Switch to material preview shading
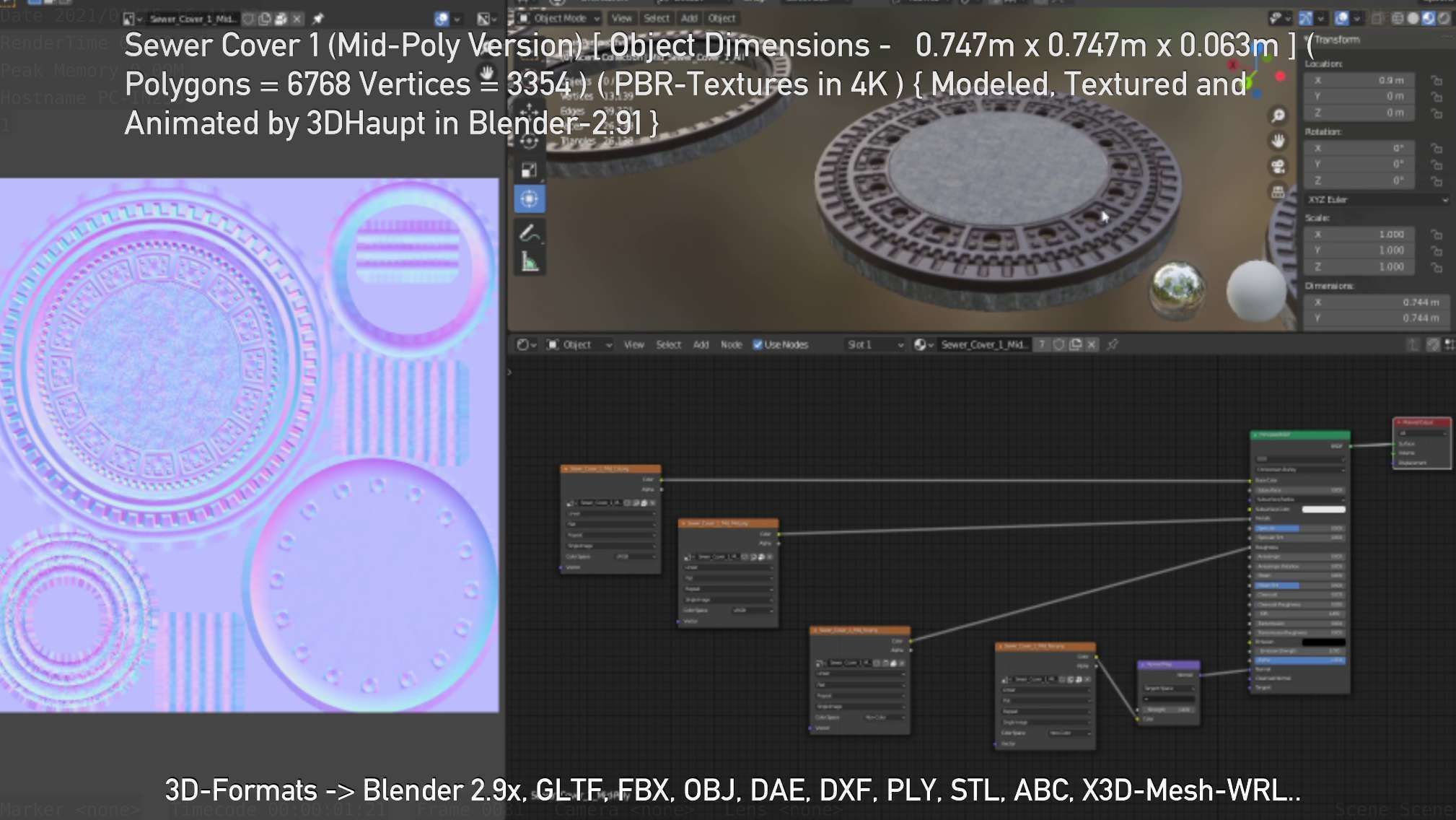The image size is (1456, 820). 1428,19
